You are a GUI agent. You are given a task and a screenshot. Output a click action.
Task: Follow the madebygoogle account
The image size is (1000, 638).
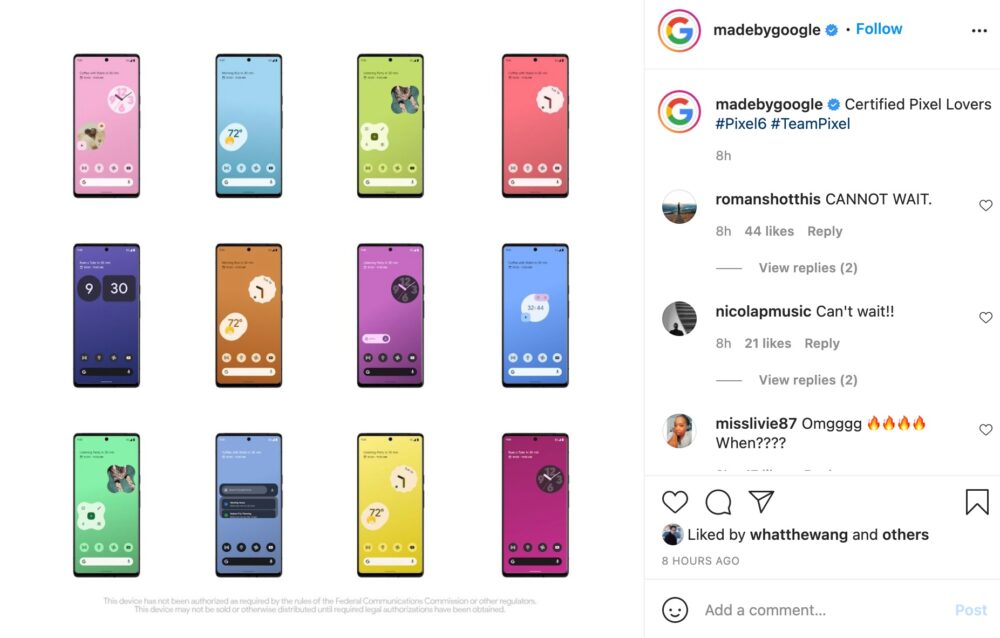[x=879, y=29]
